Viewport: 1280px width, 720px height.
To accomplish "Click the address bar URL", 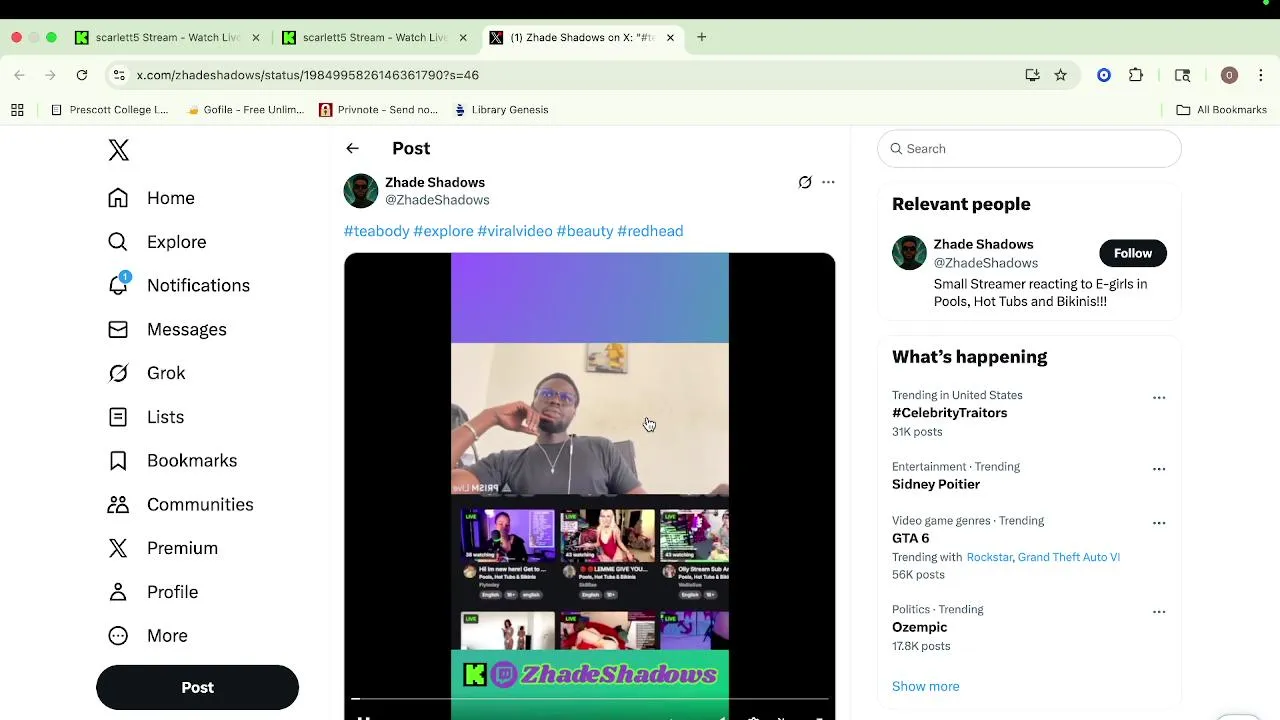I will (308, 75).
